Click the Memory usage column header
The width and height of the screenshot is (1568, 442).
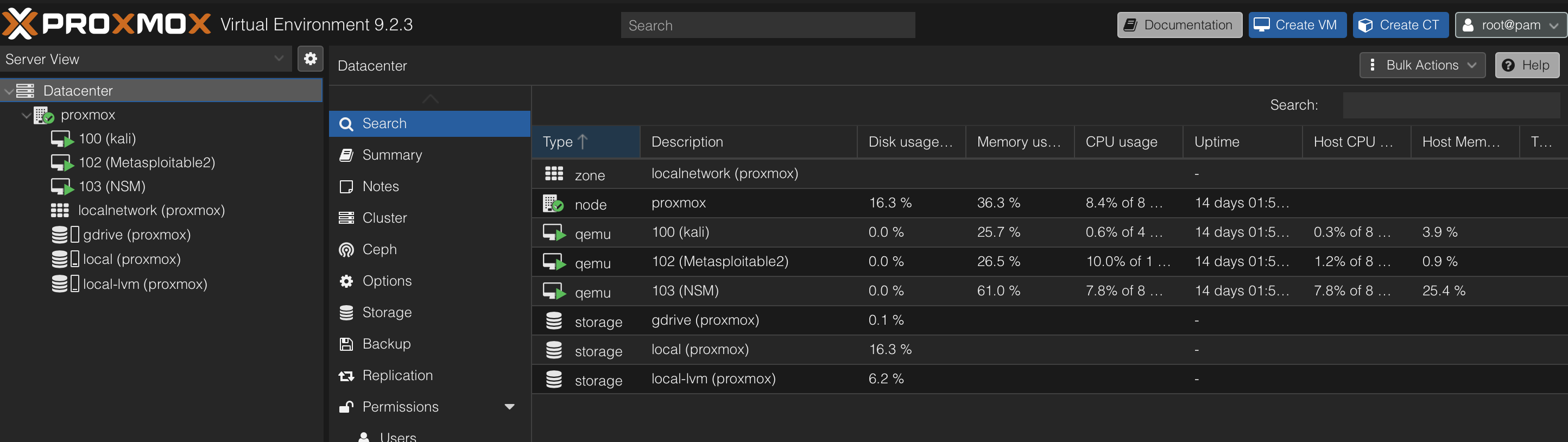tap(1020, 142)
